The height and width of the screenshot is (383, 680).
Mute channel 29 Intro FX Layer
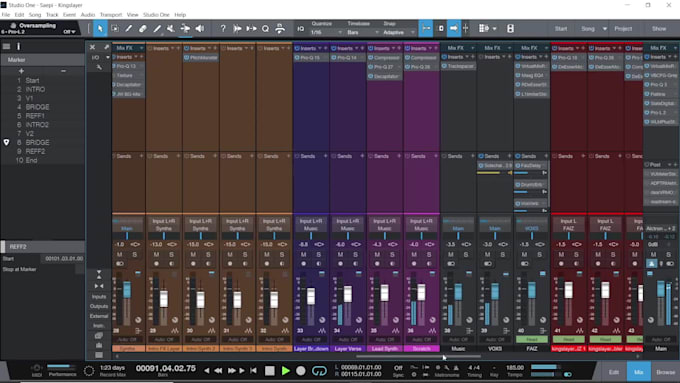[156, 255]
